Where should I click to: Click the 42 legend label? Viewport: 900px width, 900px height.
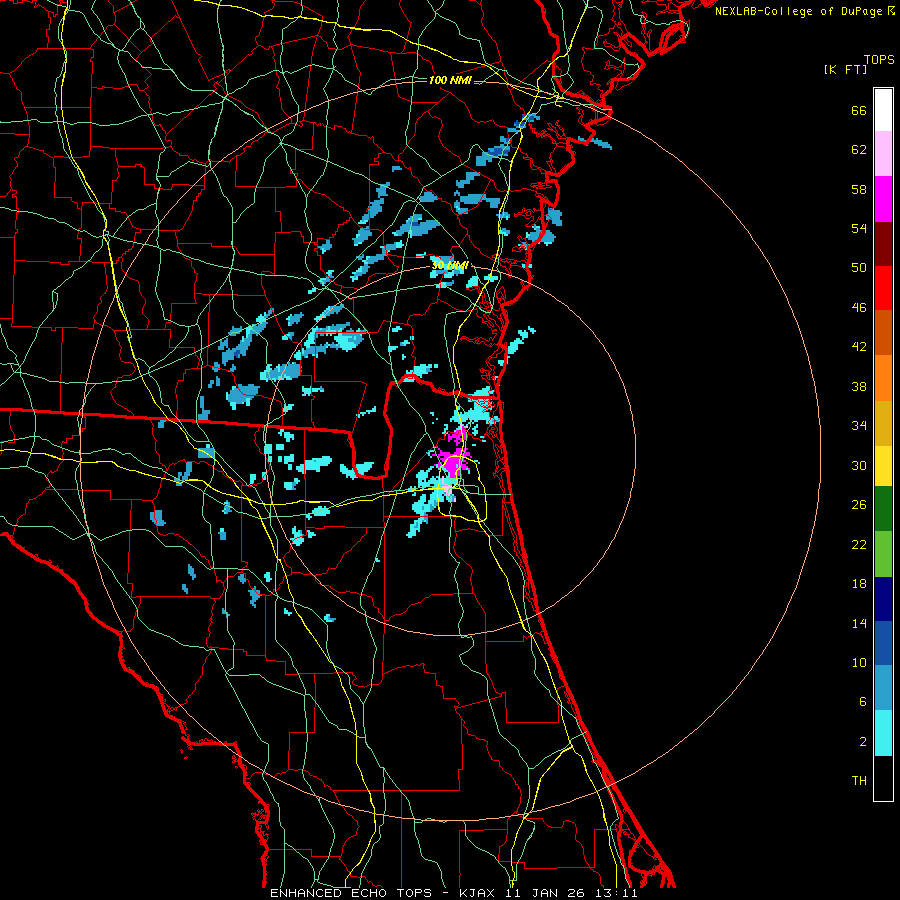click(859, 347)
